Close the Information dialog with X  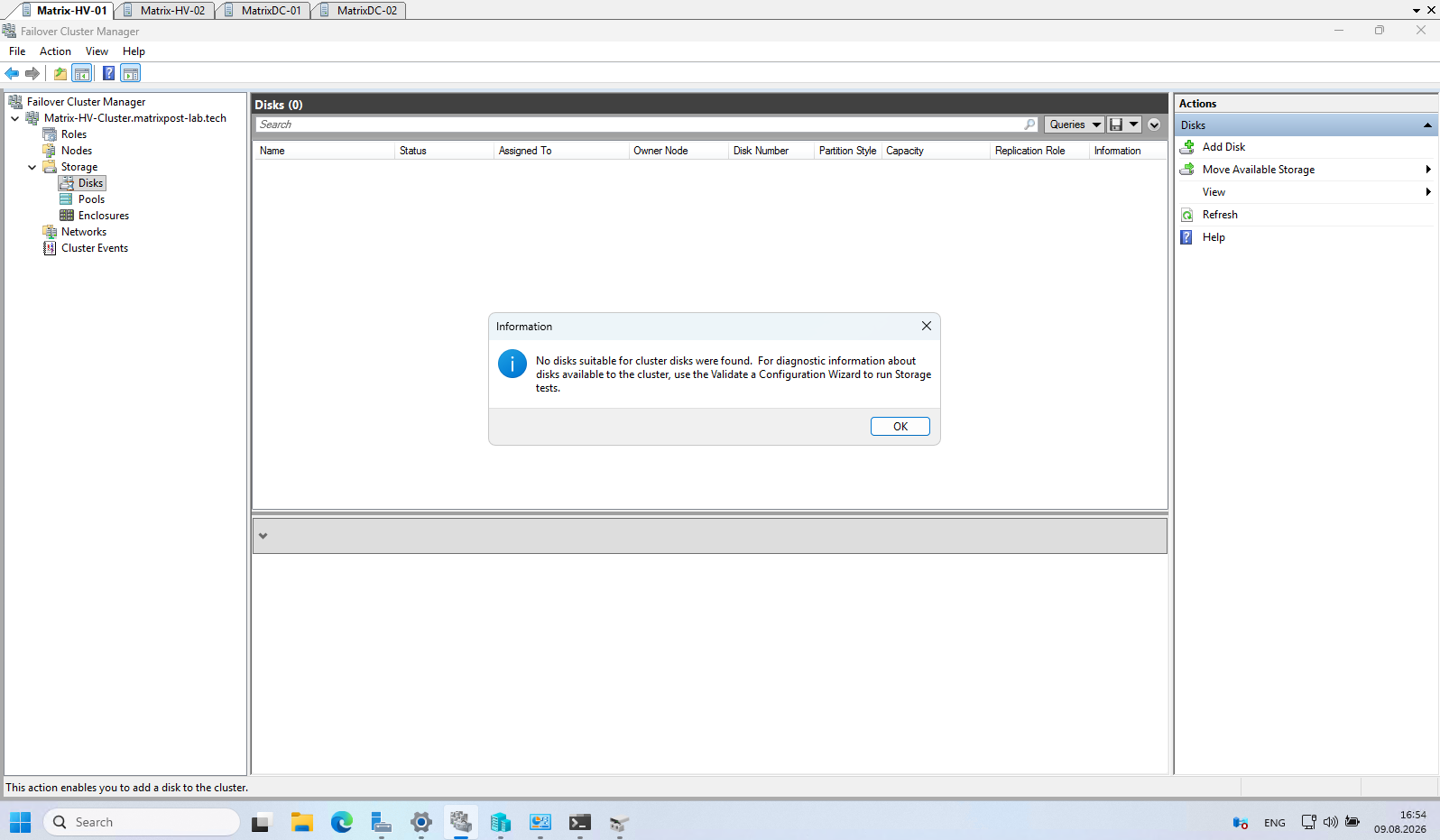click(926, 326)
